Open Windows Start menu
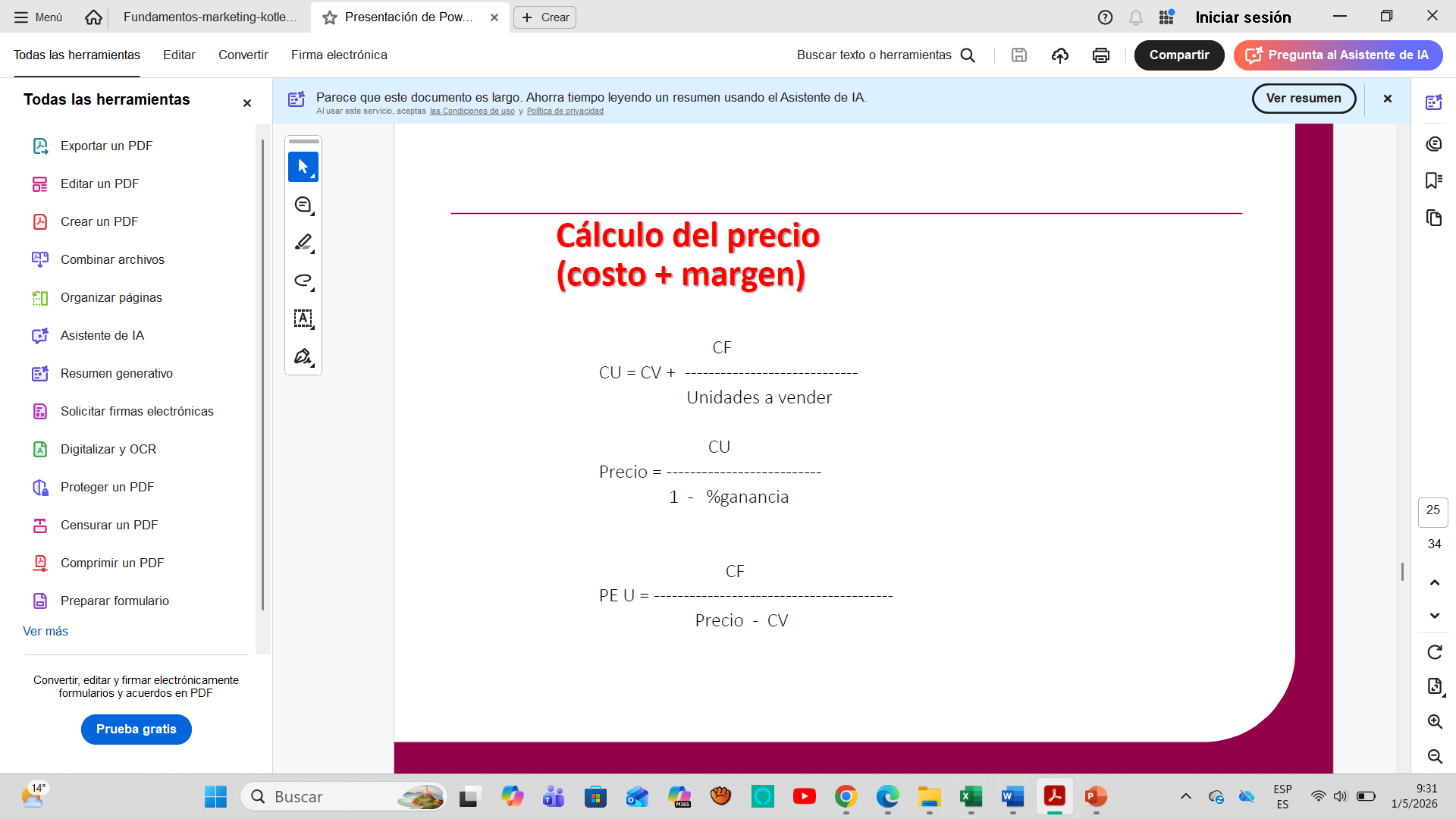The image size is (1456, 819). (x=215, y=796)
